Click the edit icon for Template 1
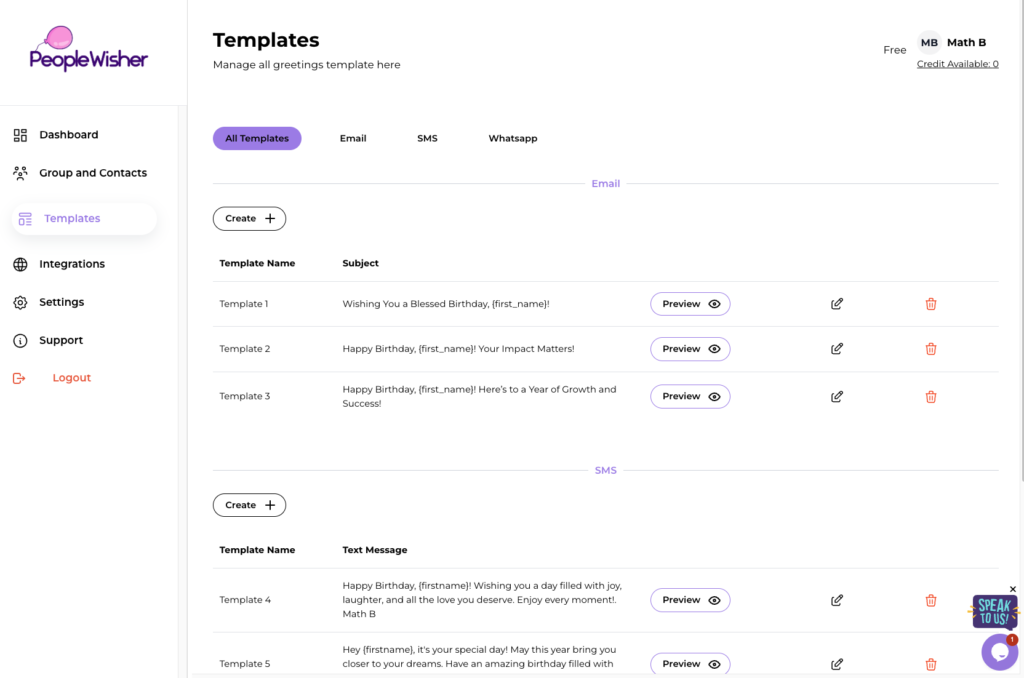This screenshot has height=678, width=1024. point(837,304)
